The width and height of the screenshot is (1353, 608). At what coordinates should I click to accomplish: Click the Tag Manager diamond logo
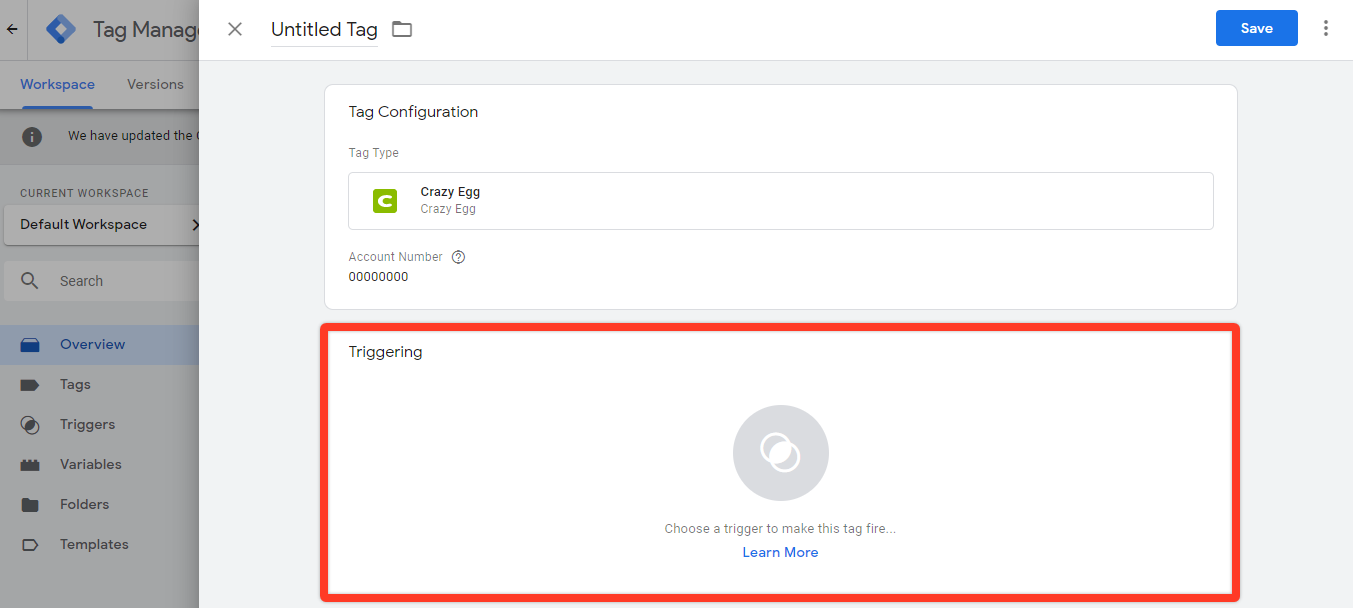61,29
